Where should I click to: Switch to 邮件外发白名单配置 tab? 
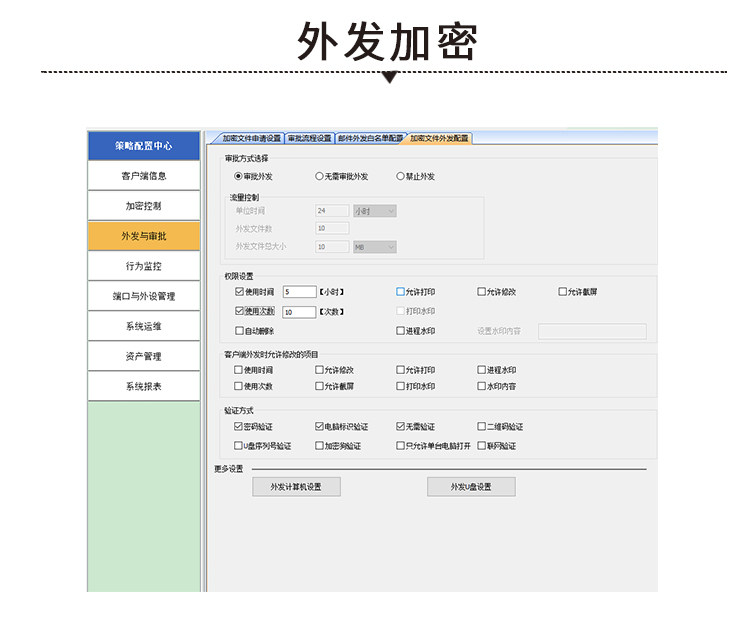coord(370,138)
